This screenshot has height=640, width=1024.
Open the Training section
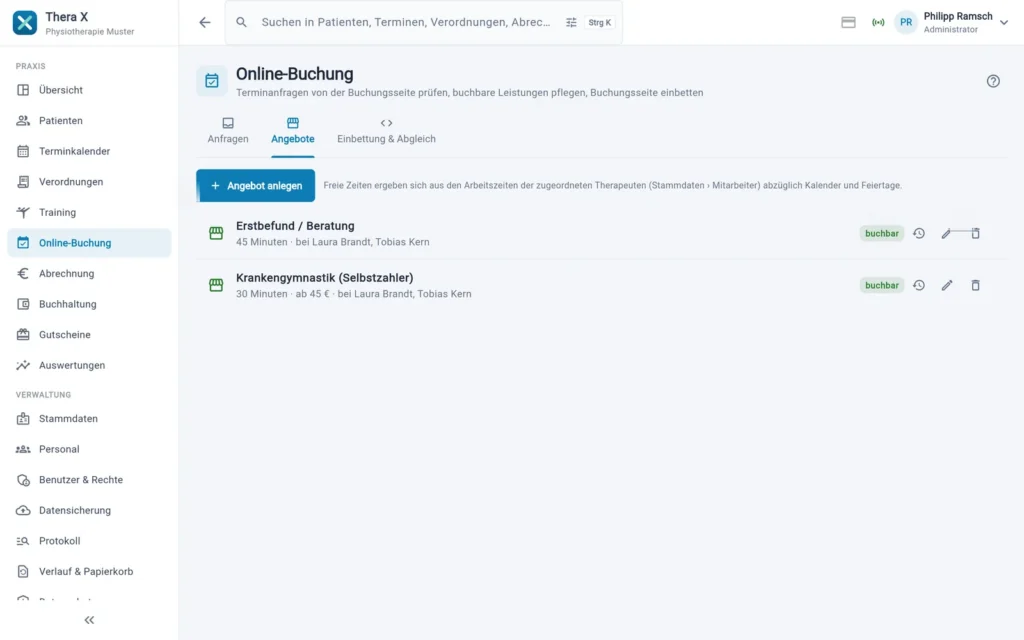(x=89, y=212)
